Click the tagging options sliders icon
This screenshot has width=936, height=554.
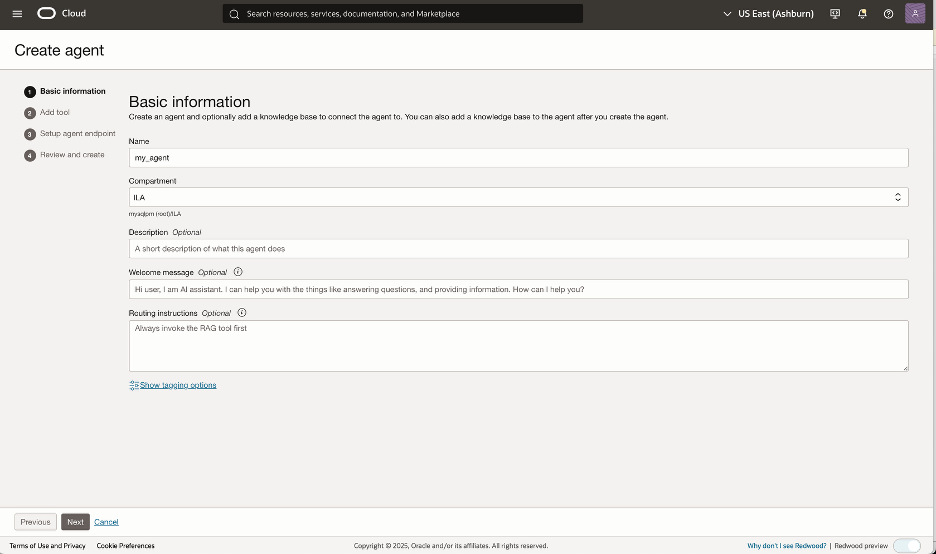(134, 385)
